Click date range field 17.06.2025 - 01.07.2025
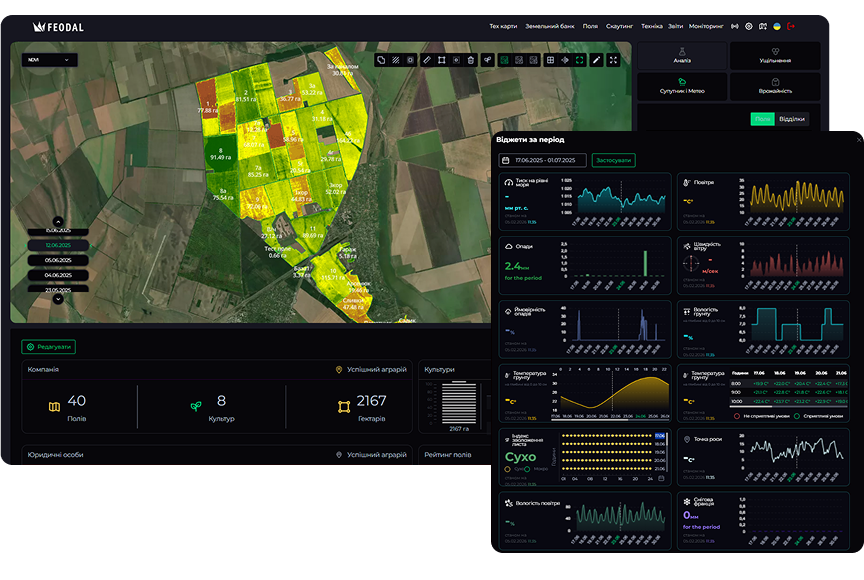The image size is (864, 580). [543, 160]
